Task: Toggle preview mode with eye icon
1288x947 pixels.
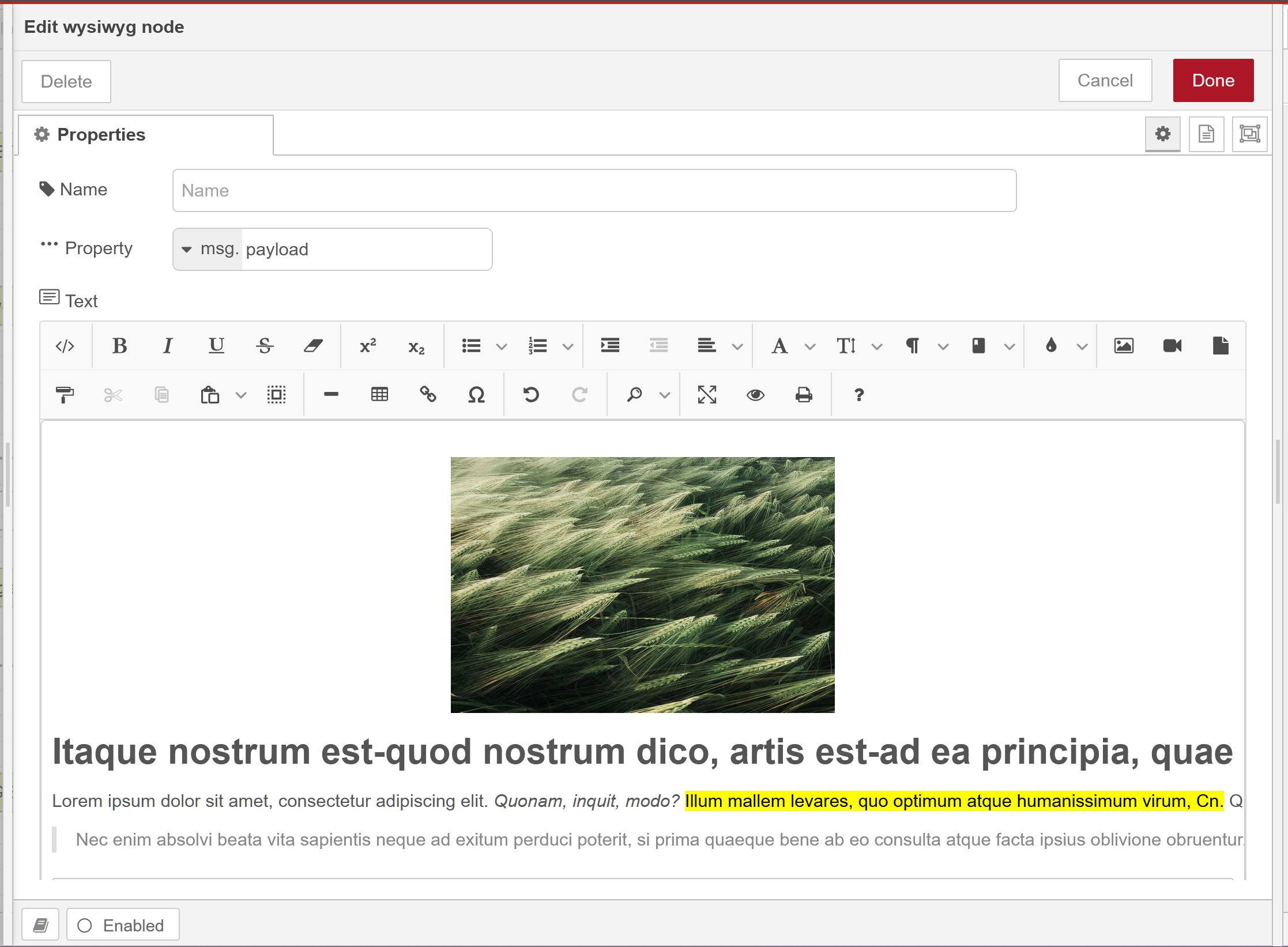Action: tap(755, 395)
